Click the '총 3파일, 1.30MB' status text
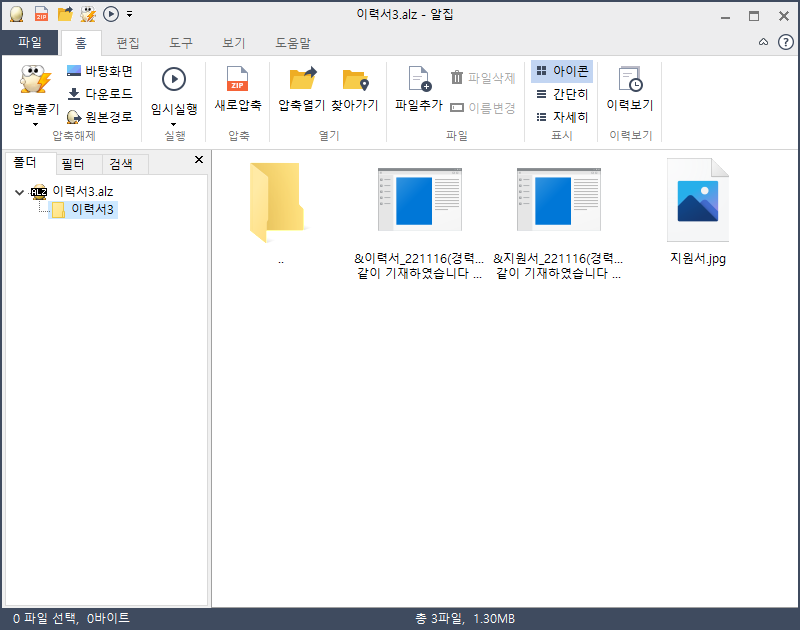 [x=465, y=618]
